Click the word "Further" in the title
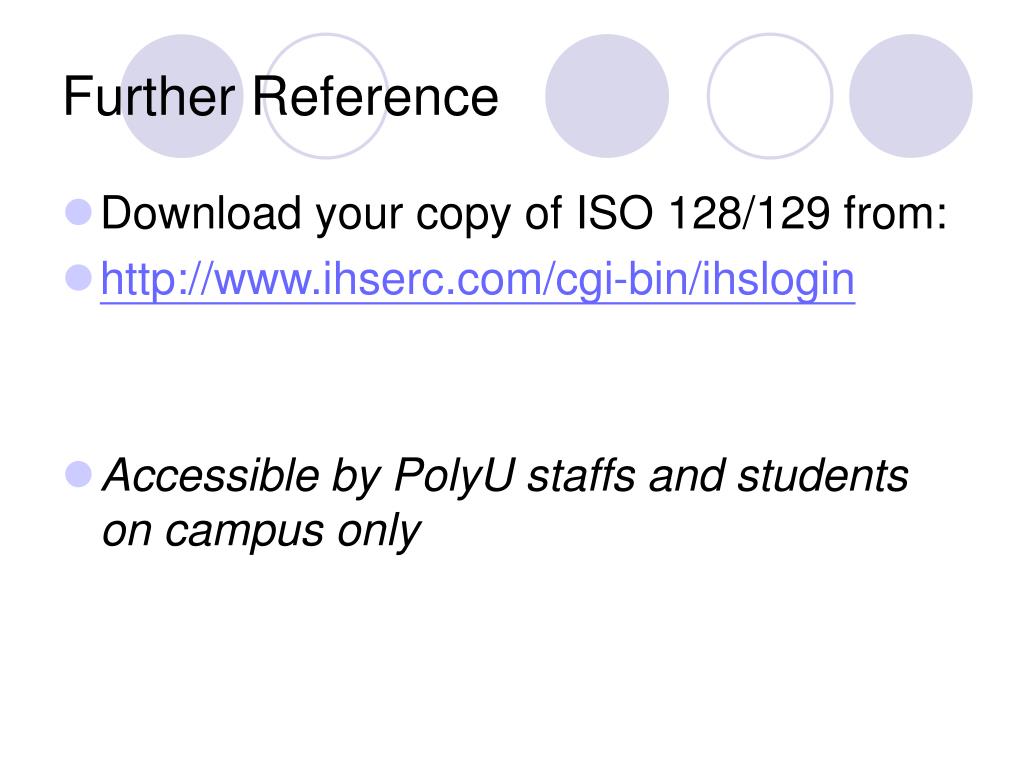Image resolution: width=1024 pixels, height=768 pixels. pos(149,97)
